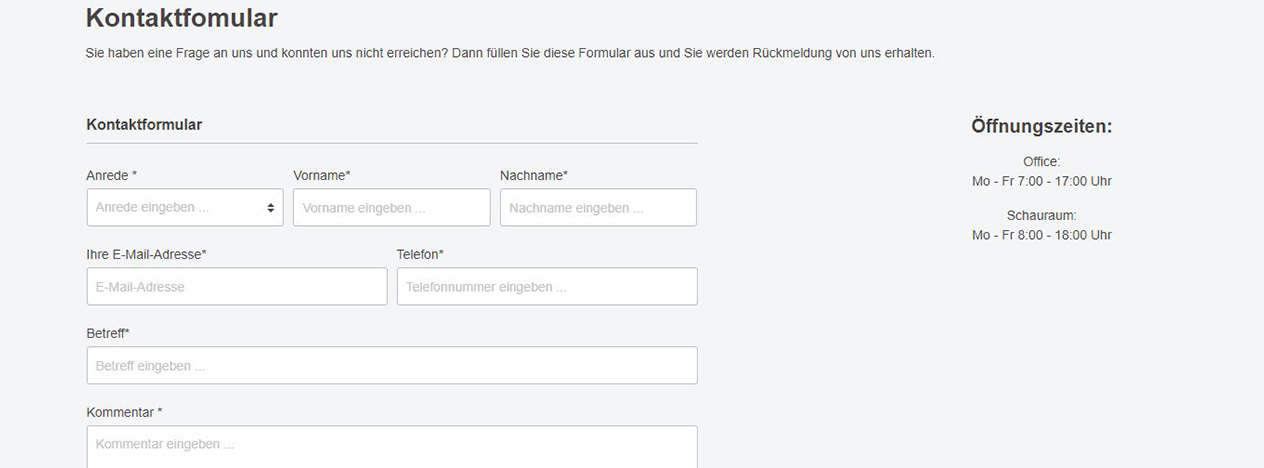Click the up-down arrow icon in Anrede
Screen dimensions: 1264x468
pyautogui.click(x=270, y=208)
